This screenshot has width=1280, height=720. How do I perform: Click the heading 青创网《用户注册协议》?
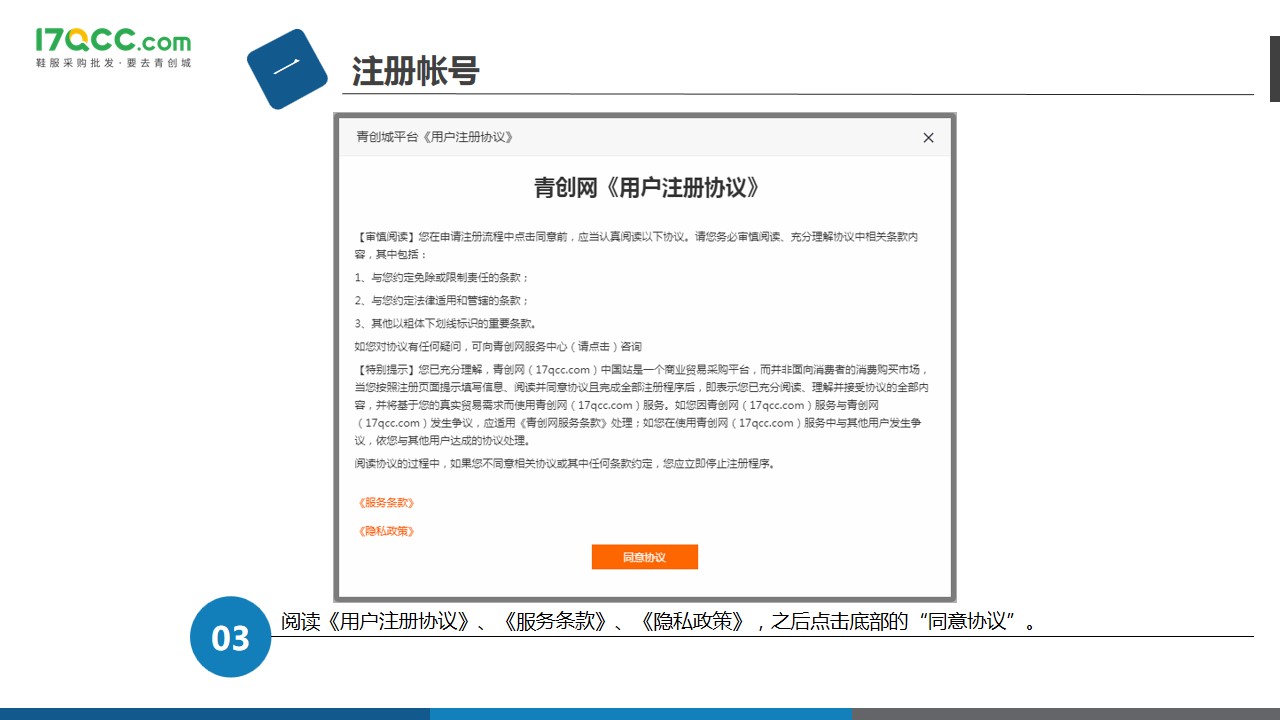pos(645,188)
